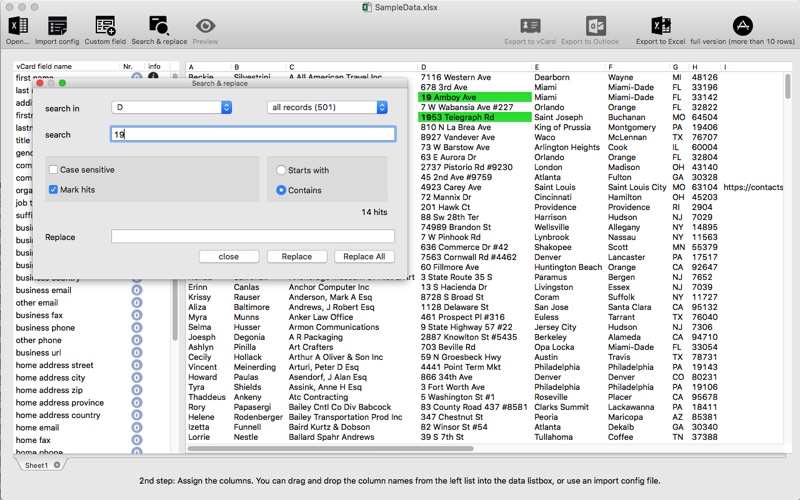
Task: Click the zip cell 48126
Action: (705, 77)
